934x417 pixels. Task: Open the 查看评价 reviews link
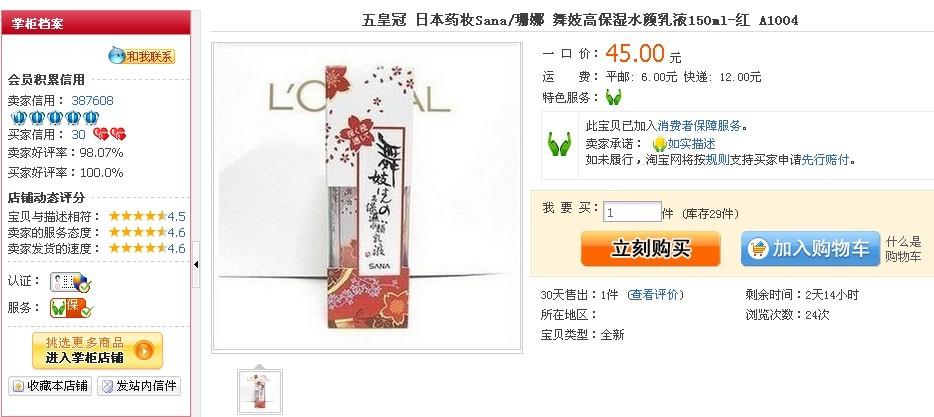pos(655,295)
